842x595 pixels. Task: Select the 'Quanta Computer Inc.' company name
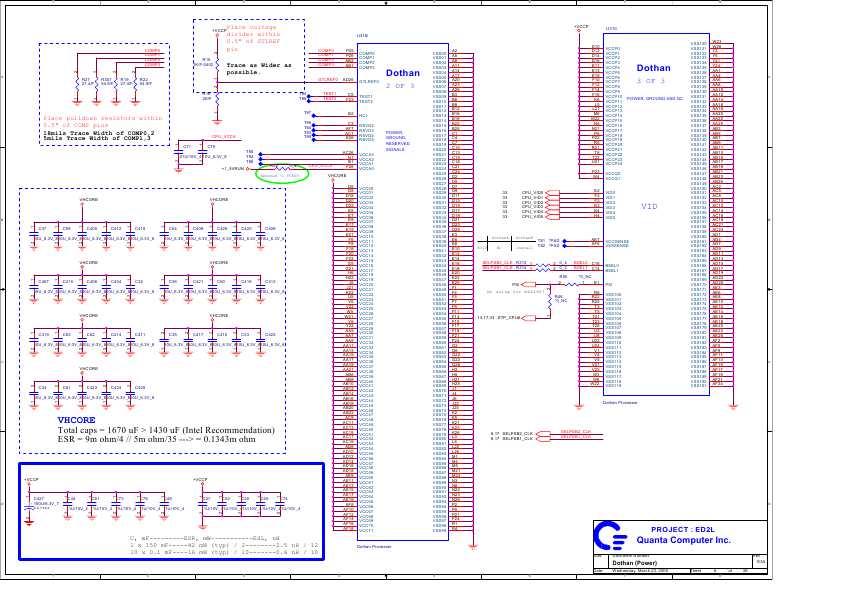pyautogui.click(x=683, y=540)
